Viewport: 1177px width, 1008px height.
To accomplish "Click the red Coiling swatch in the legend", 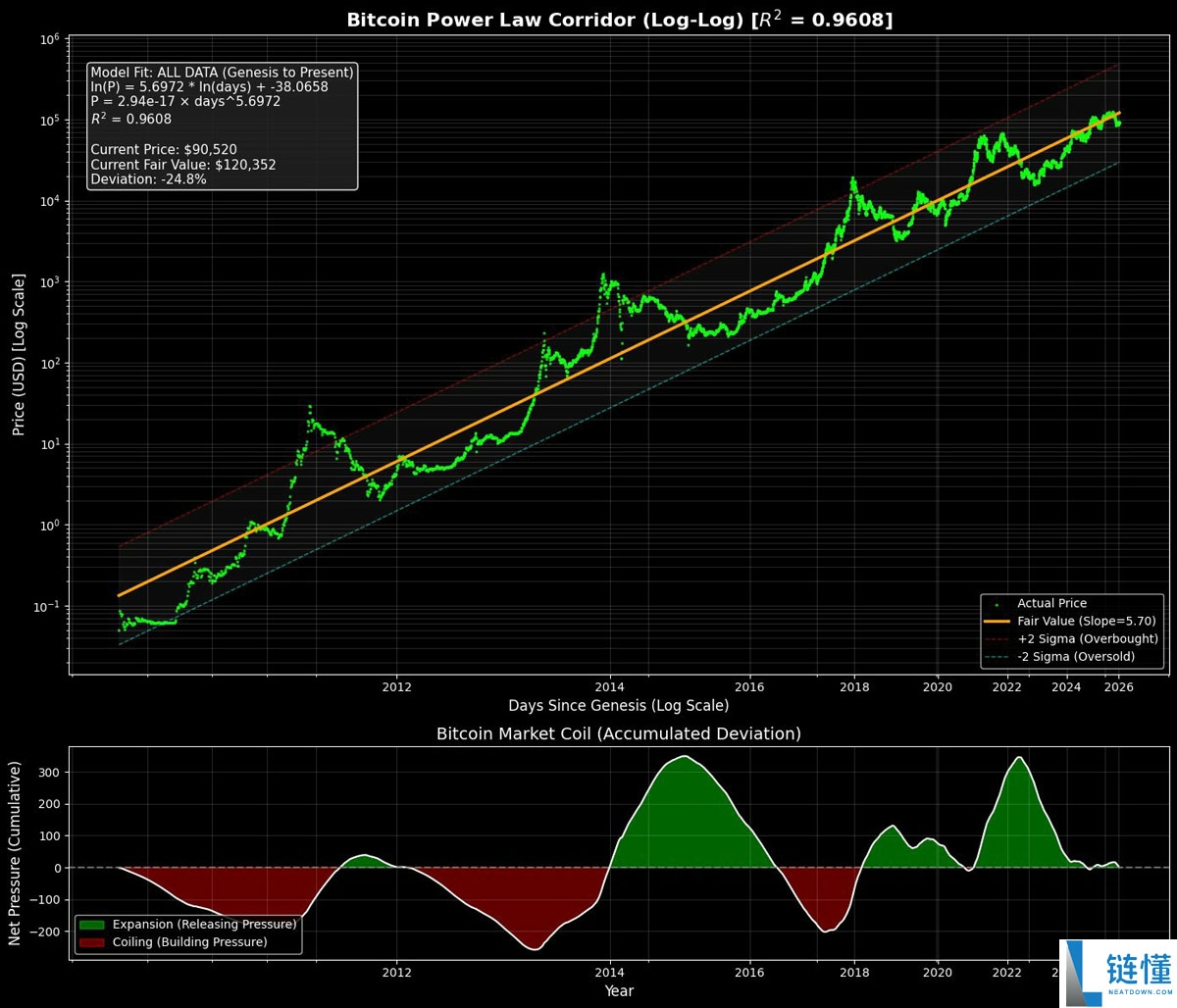I will 92,942.
